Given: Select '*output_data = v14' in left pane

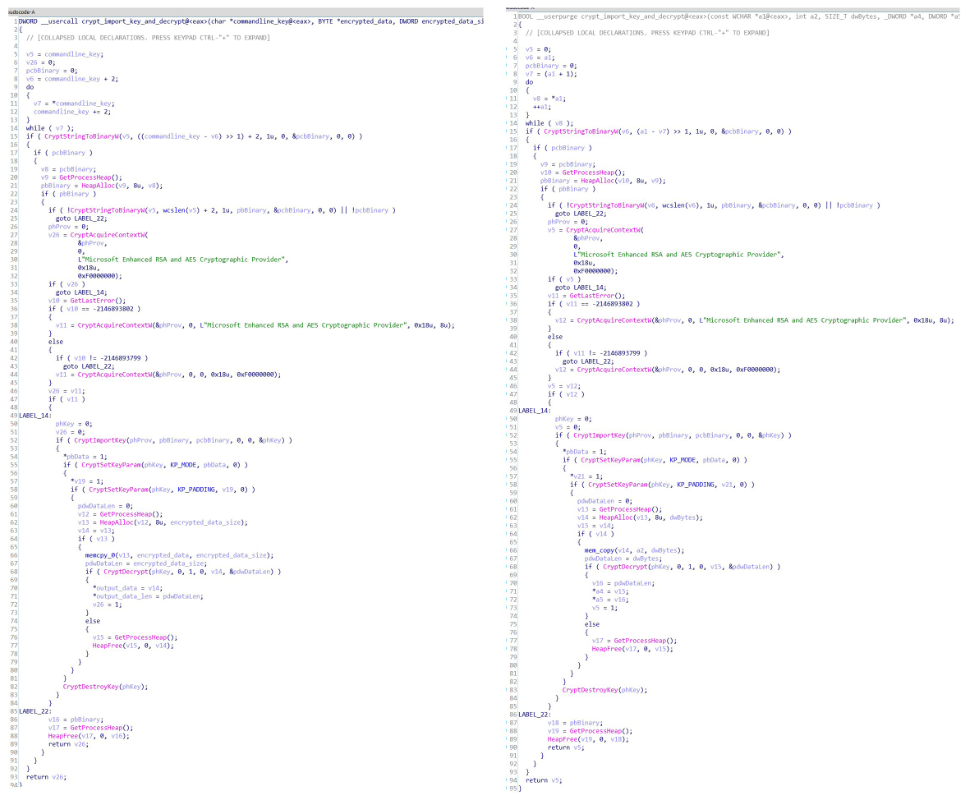Looking at the screenshot, I should (x=127, y=588).
